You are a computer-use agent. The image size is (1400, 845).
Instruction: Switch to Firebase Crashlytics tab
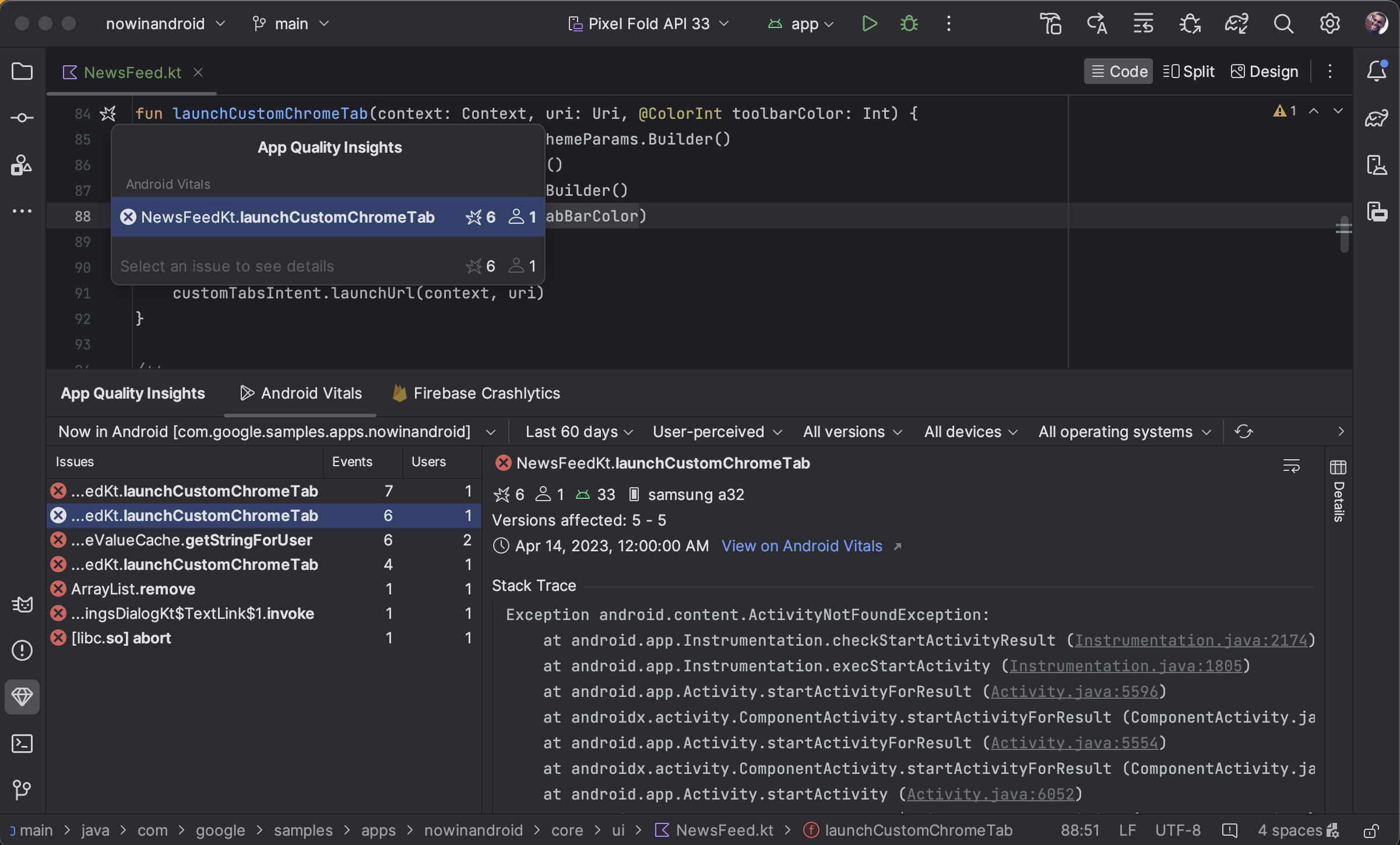pyautogui.click(x=487, y=391)
